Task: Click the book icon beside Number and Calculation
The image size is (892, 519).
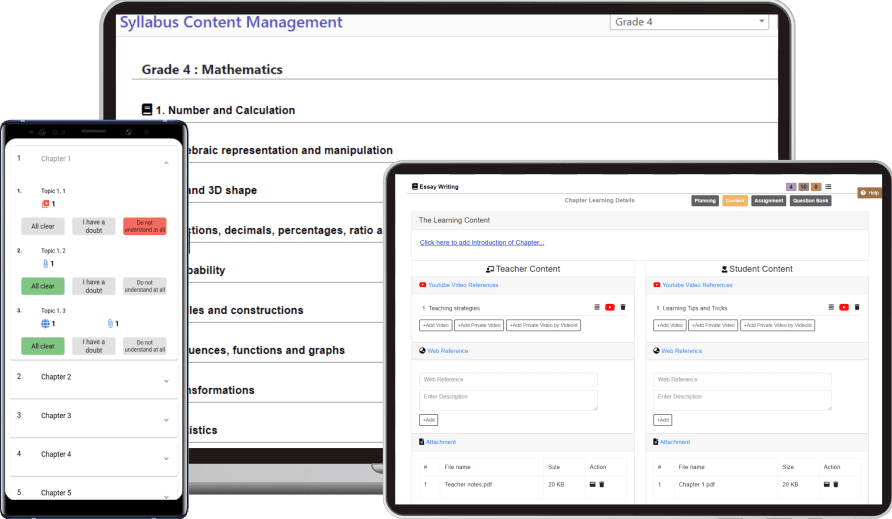Action: pos(147,109)
